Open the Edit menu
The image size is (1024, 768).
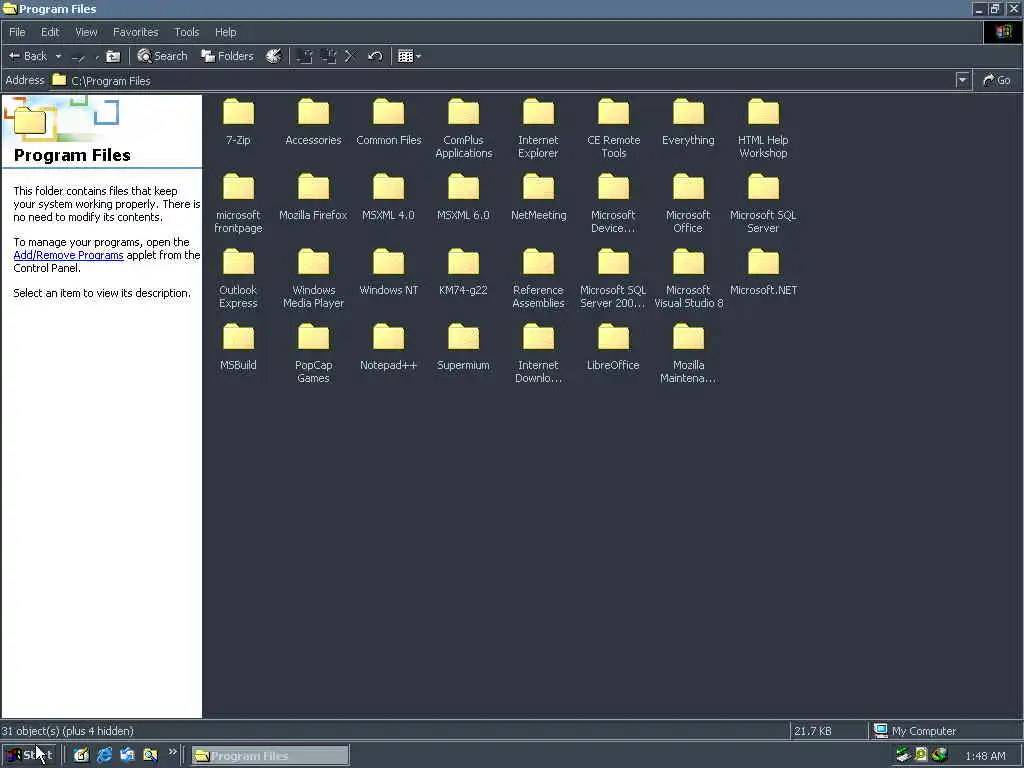(50, 32)
